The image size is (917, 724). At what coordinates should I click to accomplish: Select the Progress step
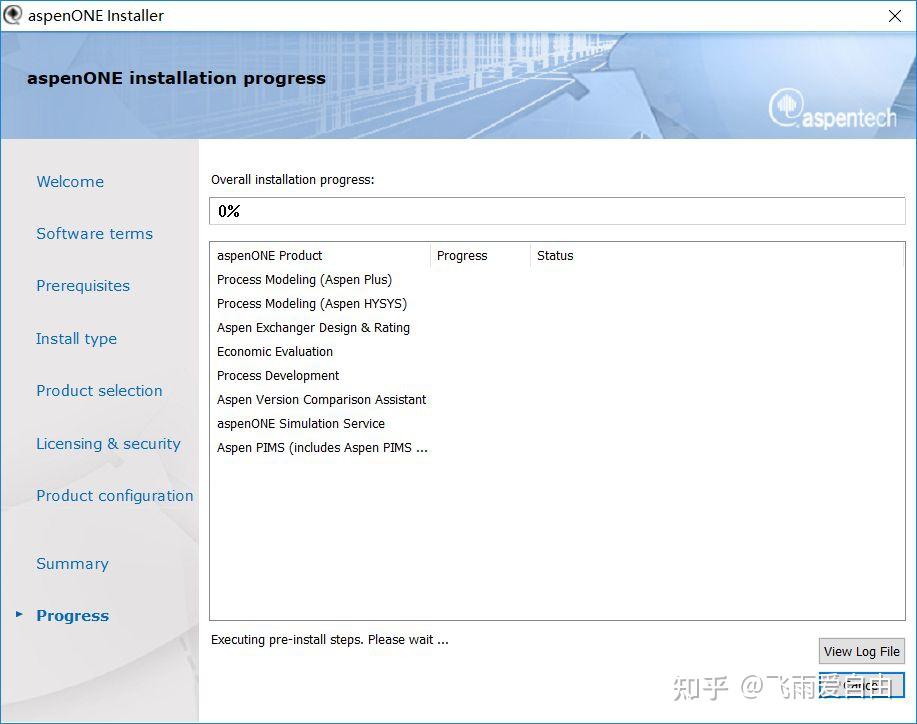[72, 615]
